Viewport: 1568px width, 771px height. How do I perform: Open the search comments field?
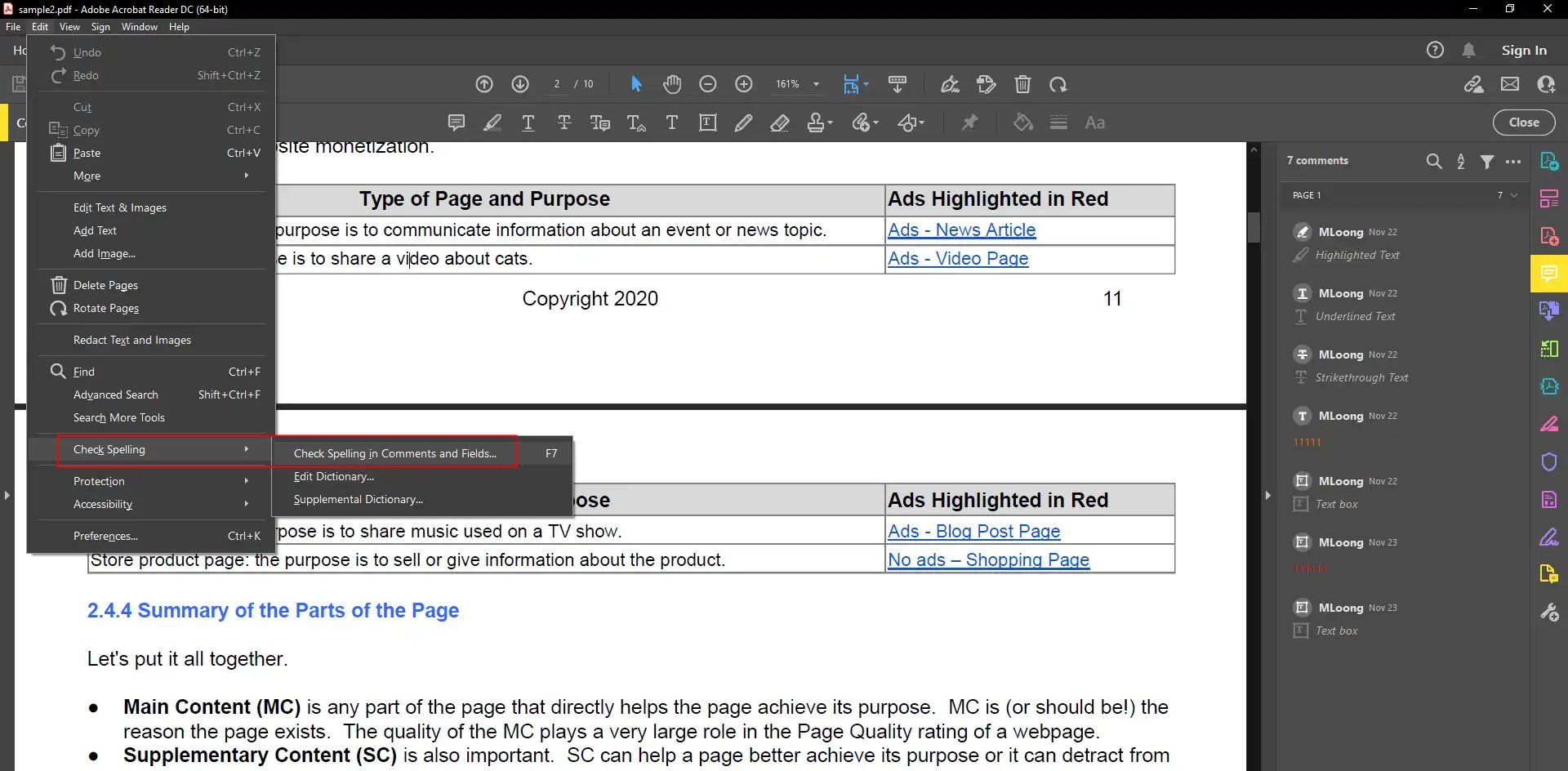point(1435,161)
